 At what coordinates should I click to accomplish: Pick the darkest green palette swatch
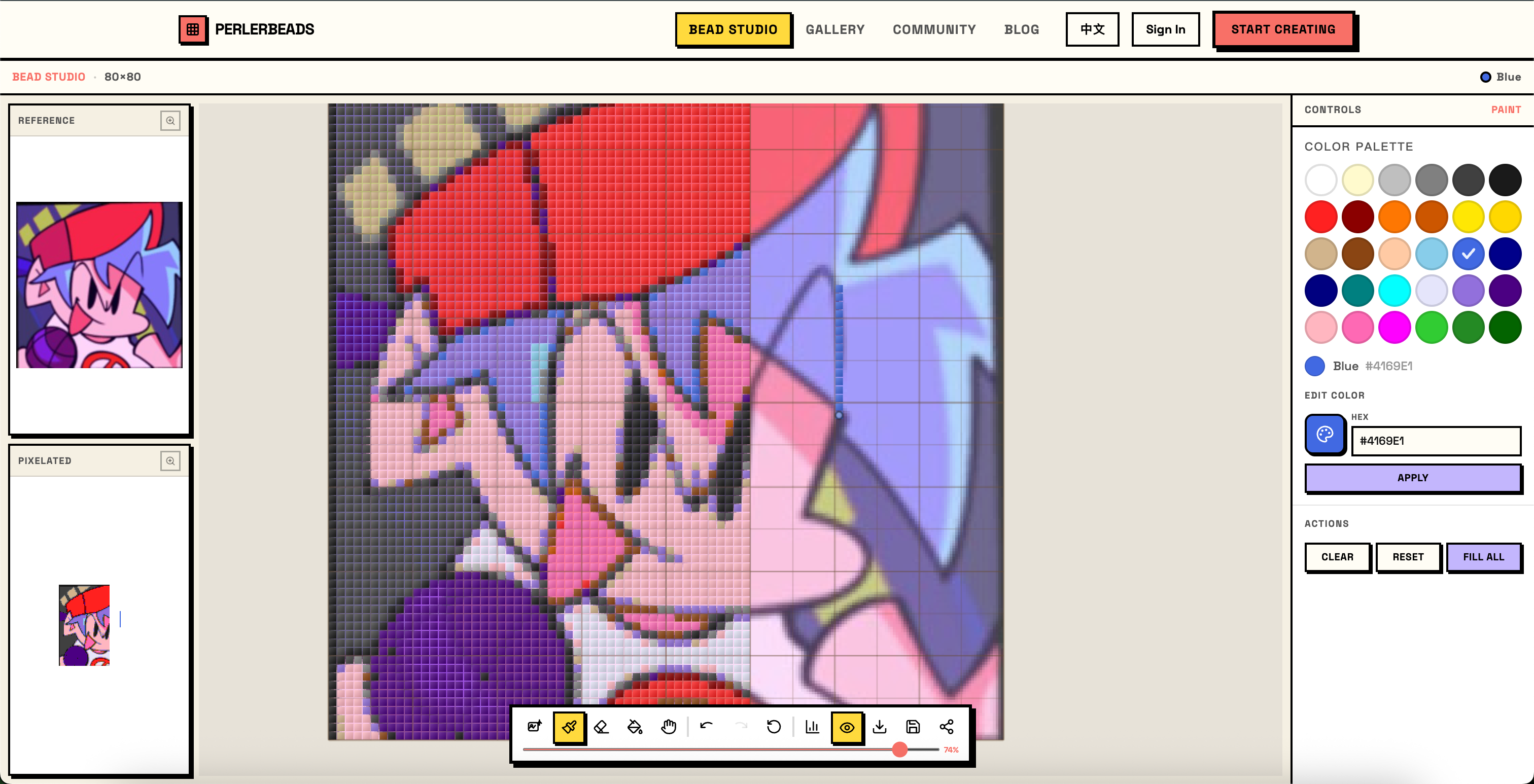click(1505, 328)
